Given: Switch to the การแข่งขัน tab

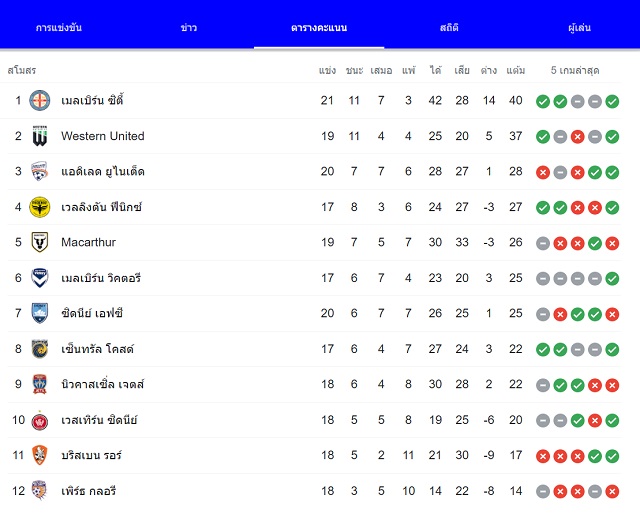Looking at the screenshot, I should click(59, 28).
